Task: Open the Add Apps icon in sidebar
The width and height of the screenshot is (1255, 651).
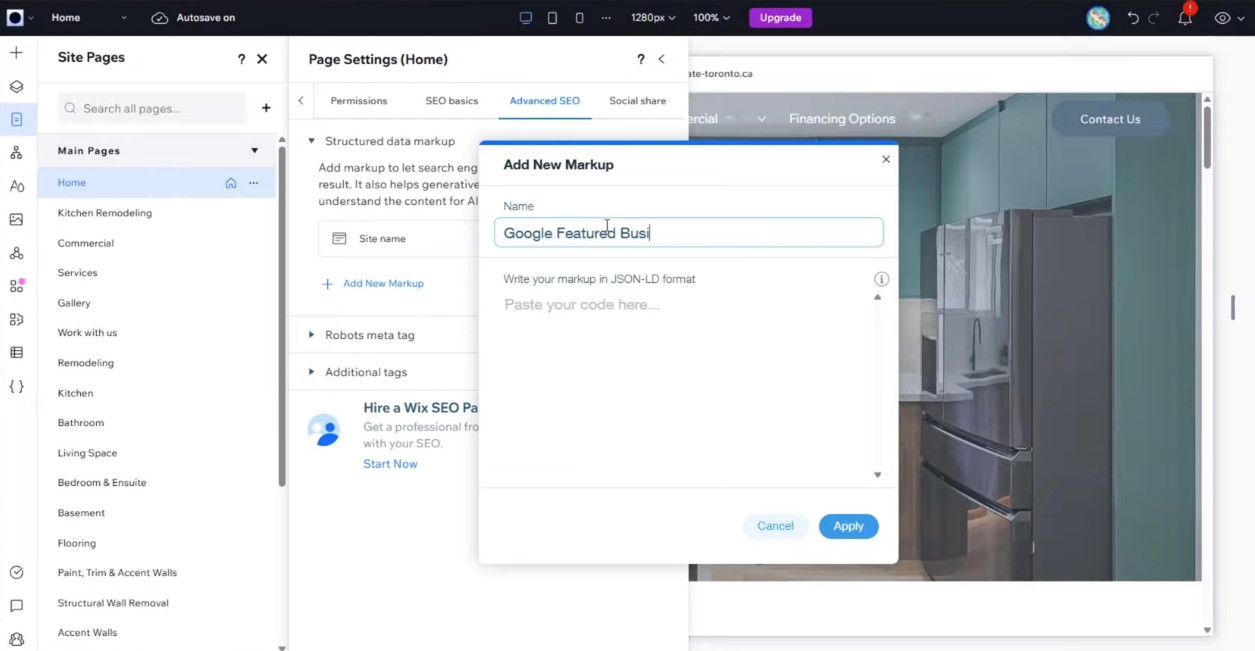Action: click(16, 286)
